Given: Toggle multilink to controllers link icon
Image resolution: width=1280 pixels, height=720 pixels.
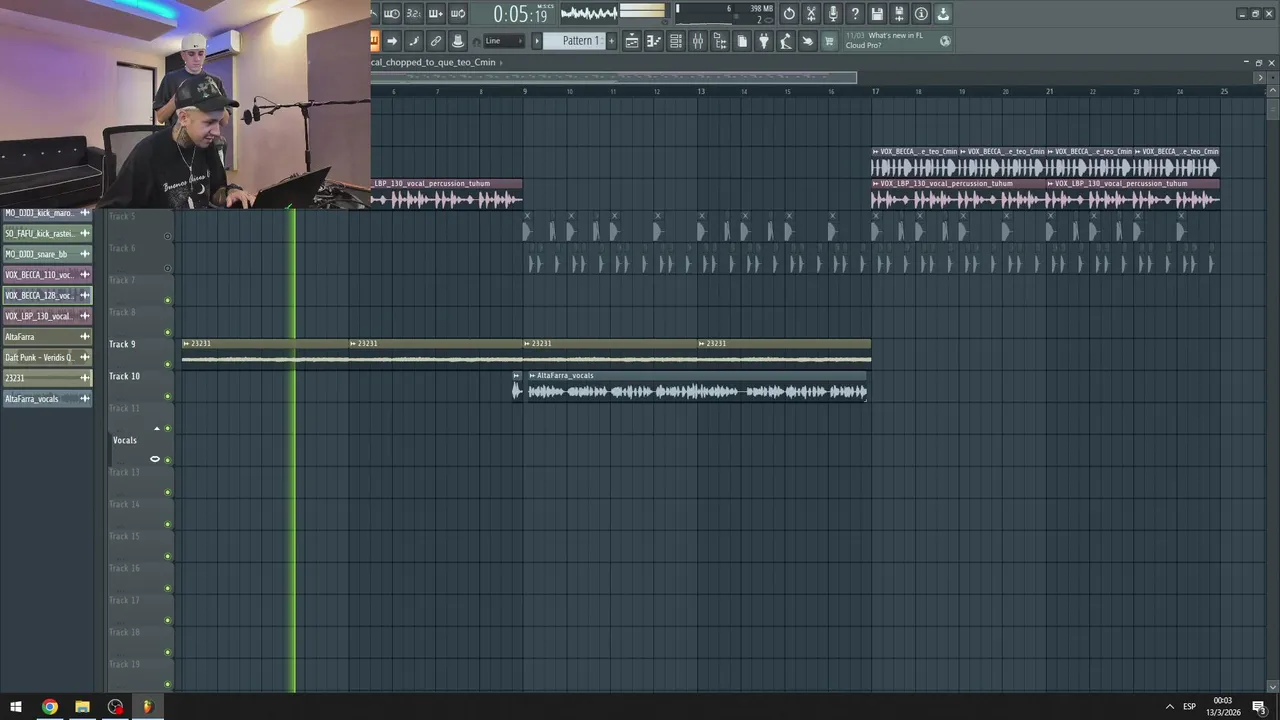Looking at the screenshot, I should (435, 41).
